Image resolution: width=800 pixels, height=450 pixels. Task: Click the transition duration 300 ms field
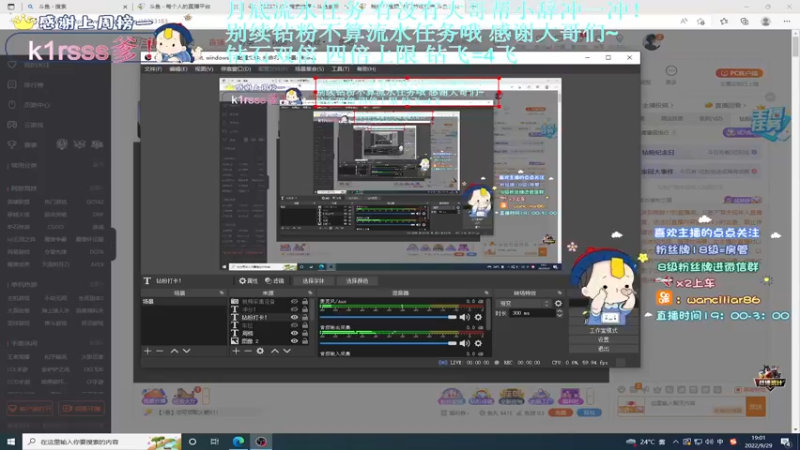click(x=533, y=313)
